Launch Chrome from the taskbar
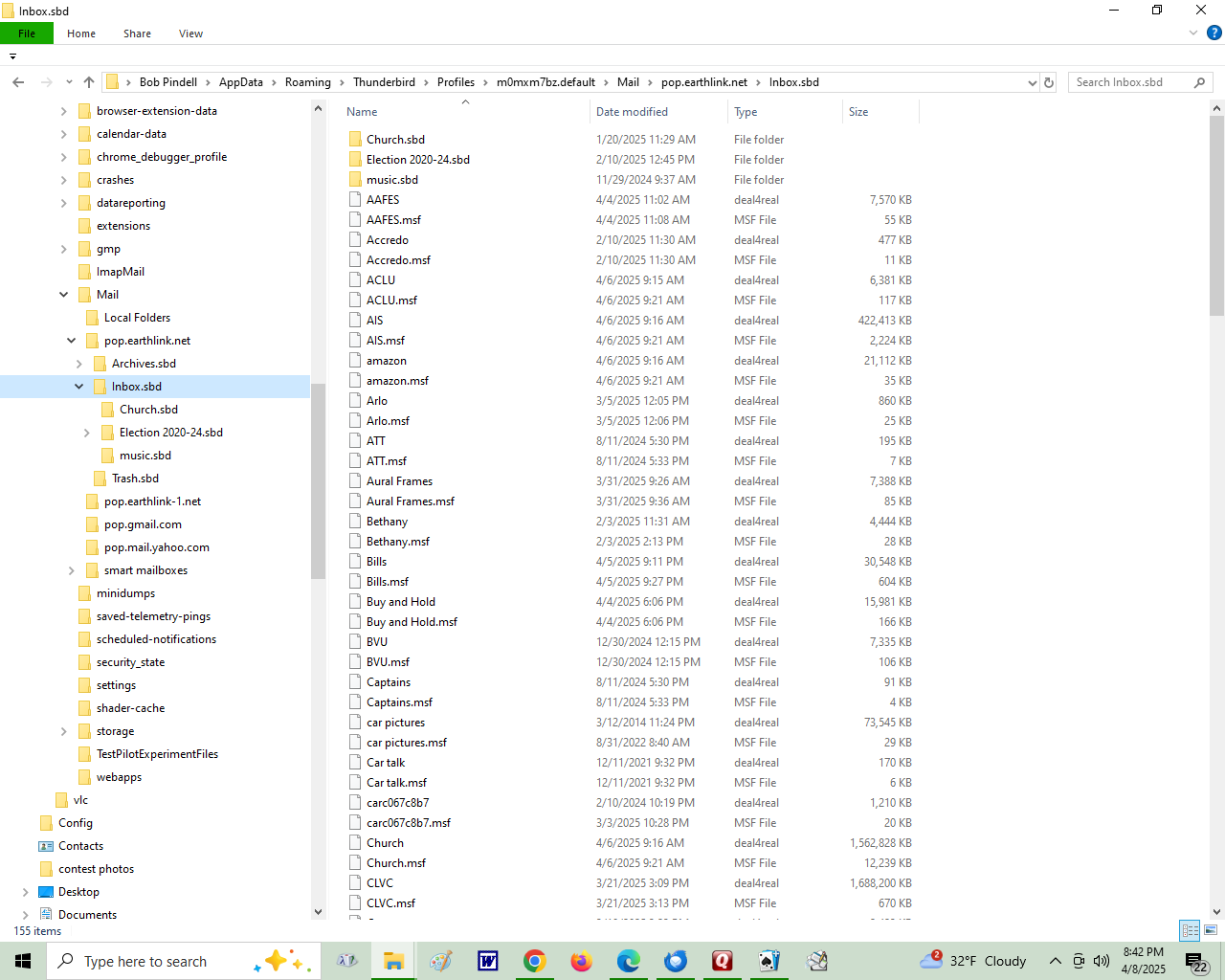 tap(535, 961)
